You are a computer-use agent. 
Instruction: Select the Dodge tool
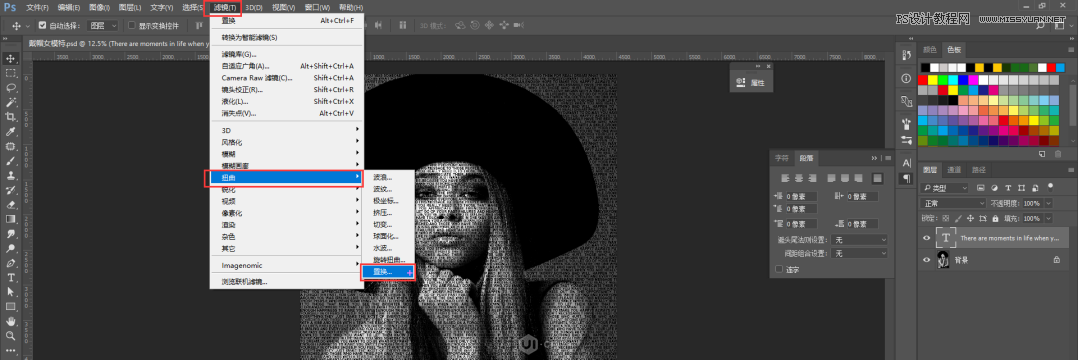pos(11,248)
